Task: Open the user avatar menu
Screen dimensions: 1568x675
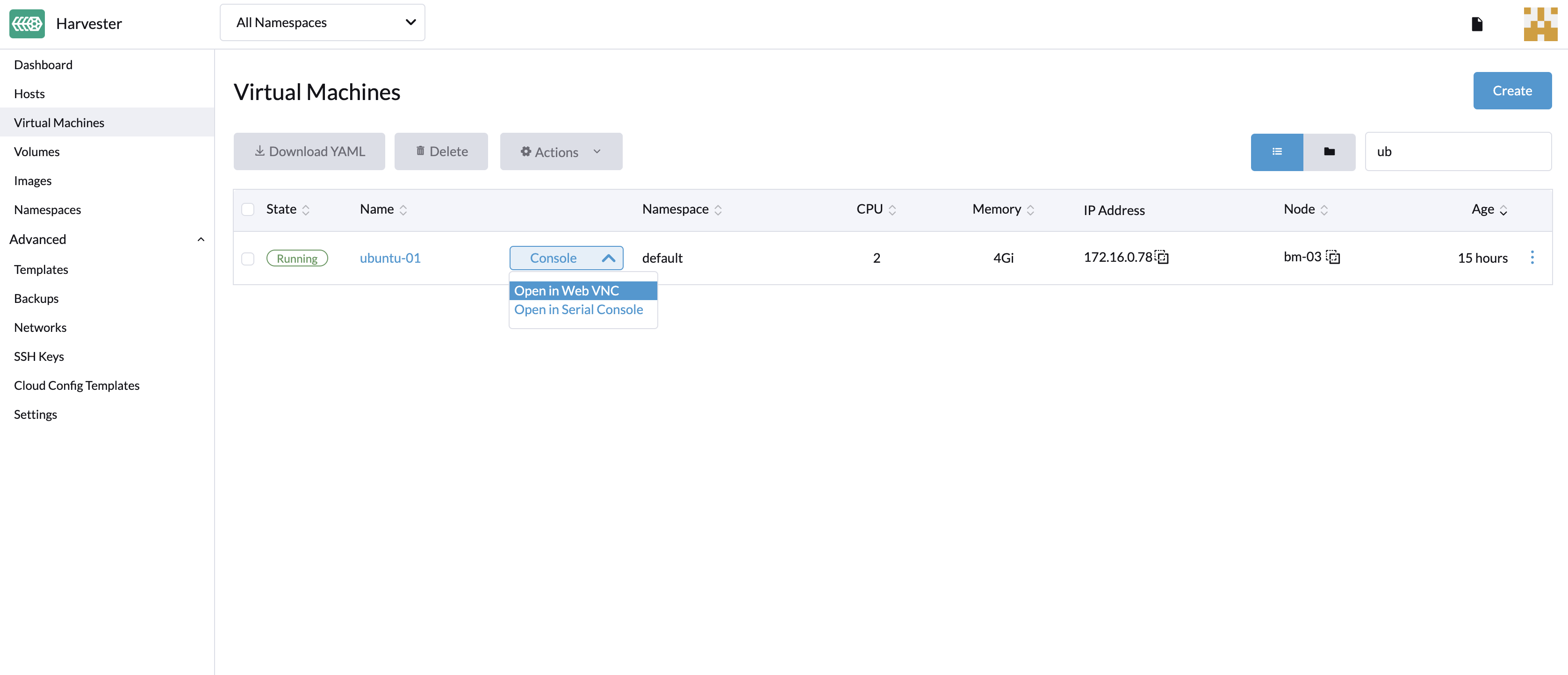Action: (1540, 24)
